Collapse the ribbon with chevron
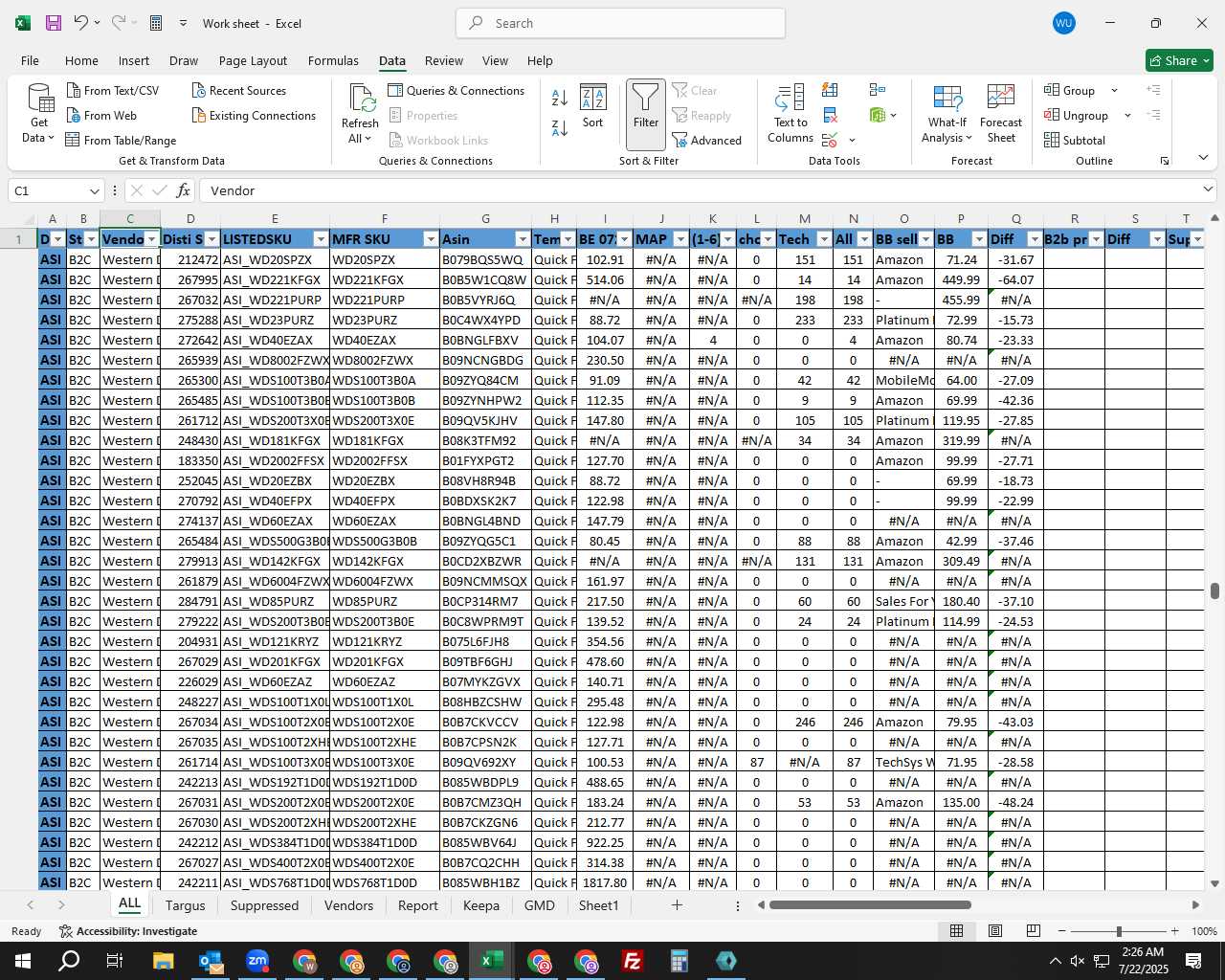 (x=1203, y=158)
